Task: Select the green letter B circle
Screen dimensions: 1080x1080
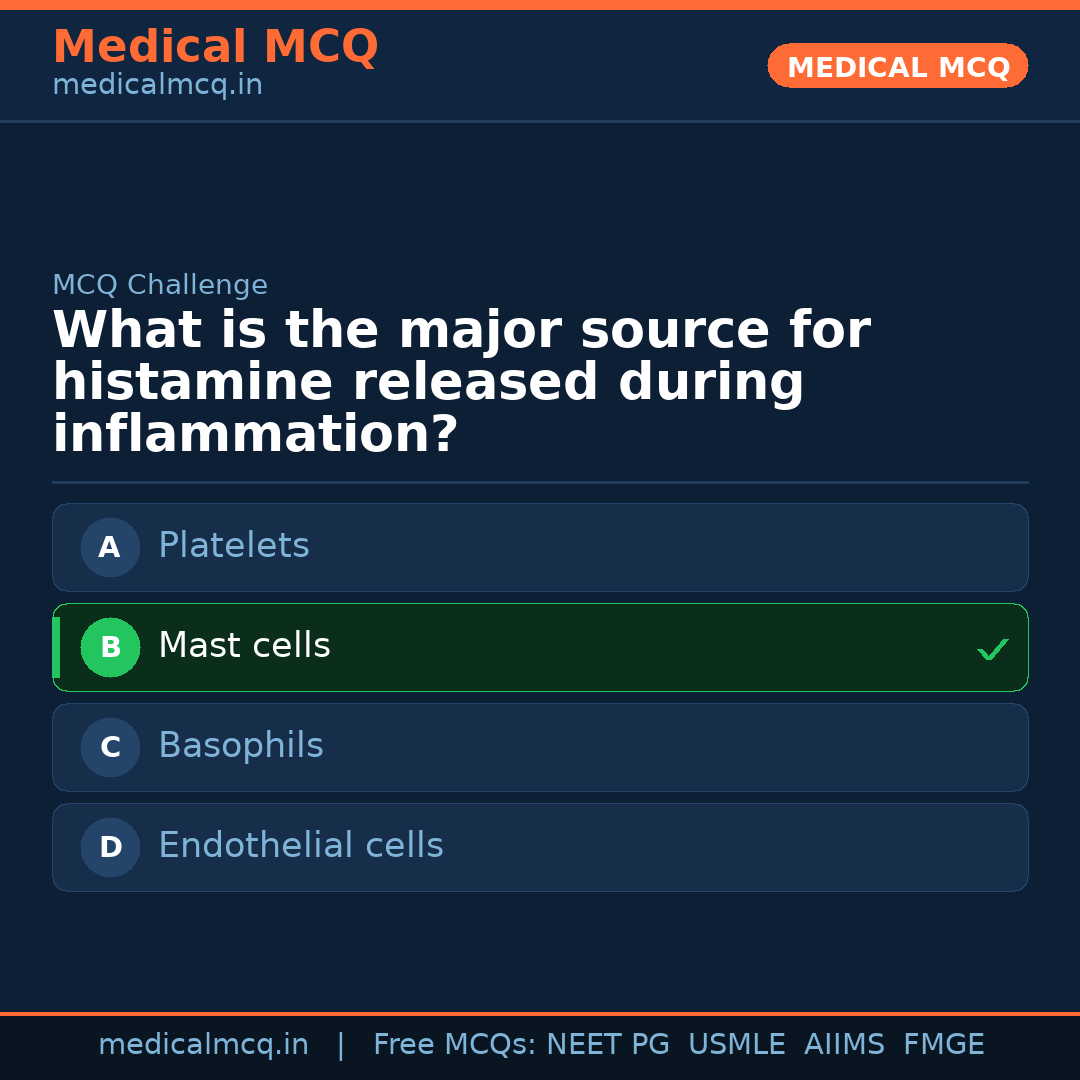Action: [x=110, y=648]
